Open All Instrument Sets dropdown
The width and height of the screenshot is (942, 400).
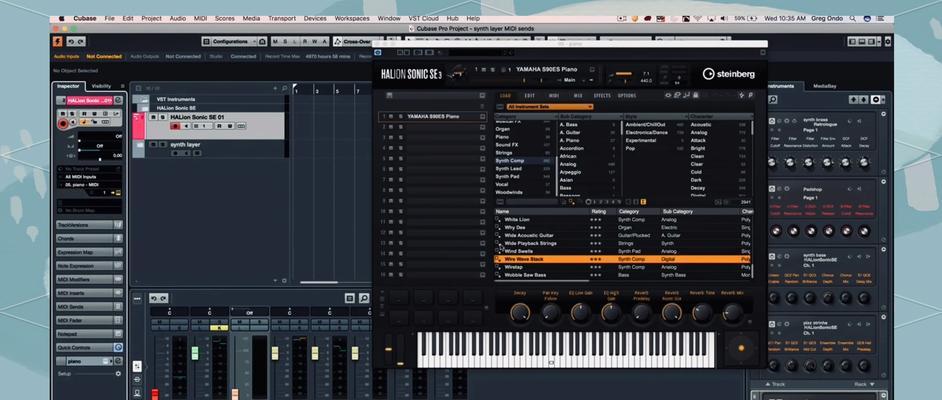(x=550, y=107)
